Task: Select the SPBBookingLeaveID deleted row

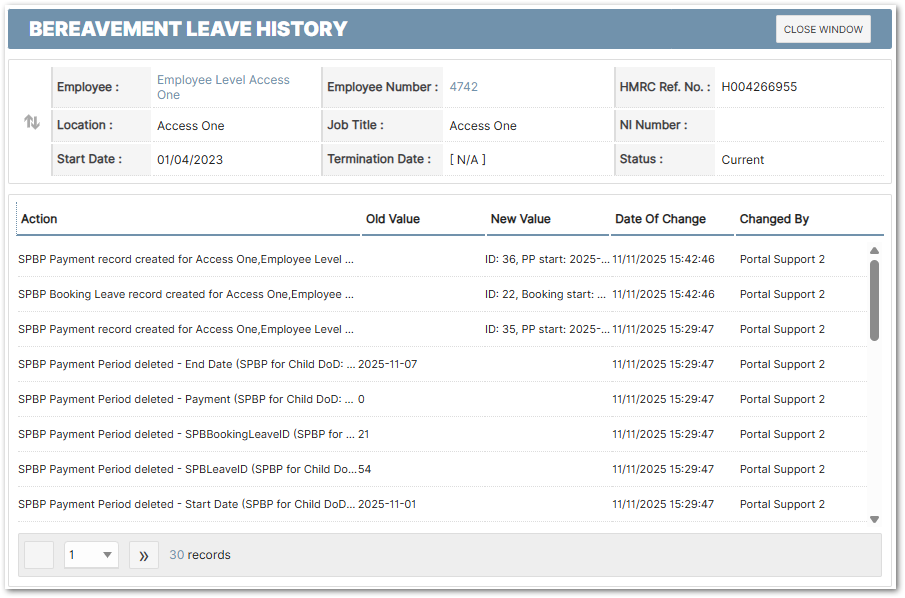Action: 186,434
